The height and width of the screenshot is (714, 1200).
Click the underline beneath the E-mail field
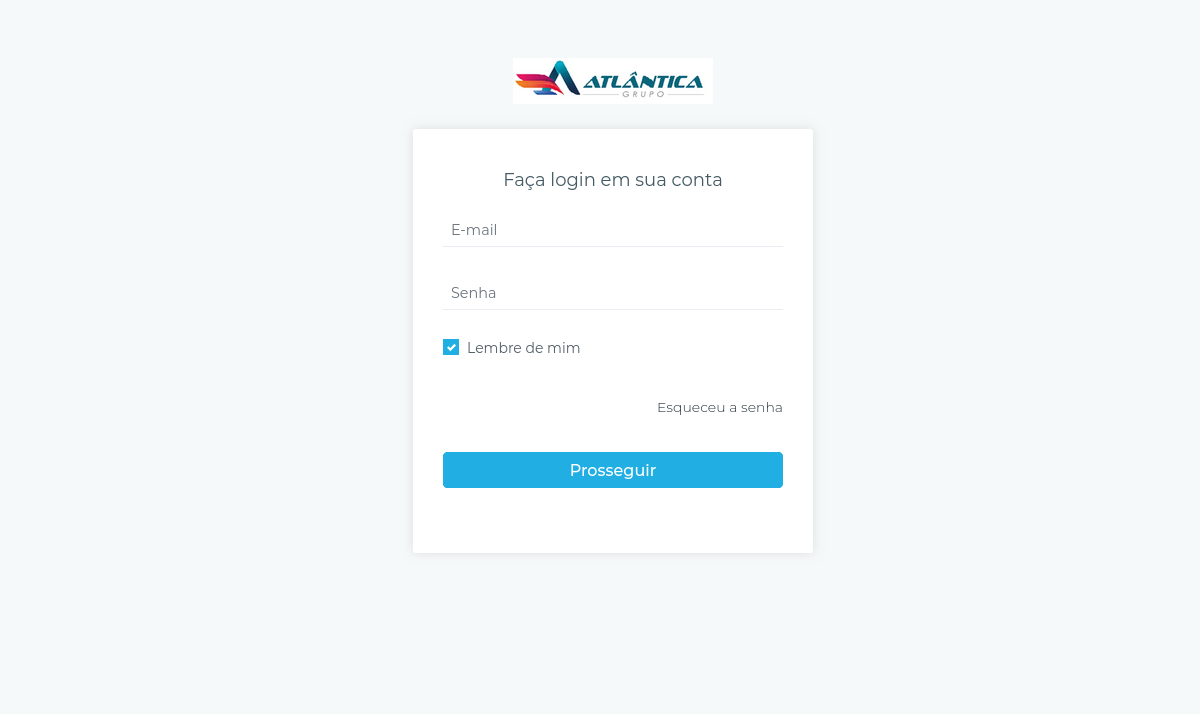pos(613,246)
